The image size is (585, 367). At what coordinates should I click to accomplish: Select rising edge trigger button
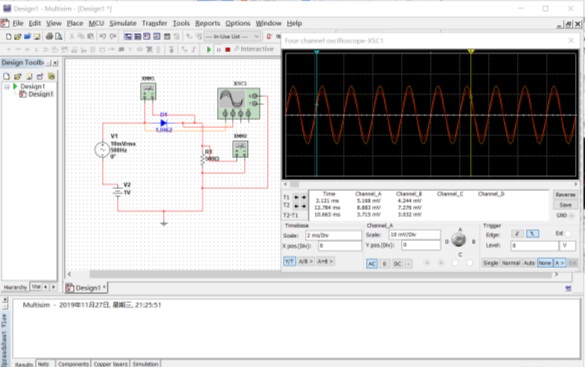point(517,234)
